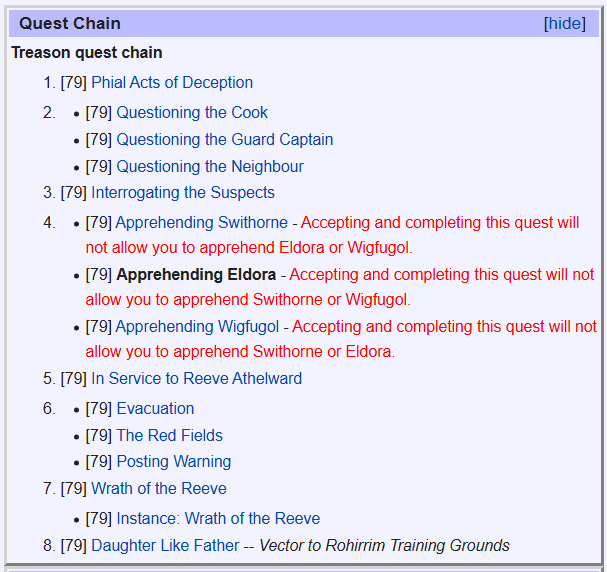Open Phial Acts of Deception quest
The width and height of the screenshot is (607, 572).
[172, 82]
